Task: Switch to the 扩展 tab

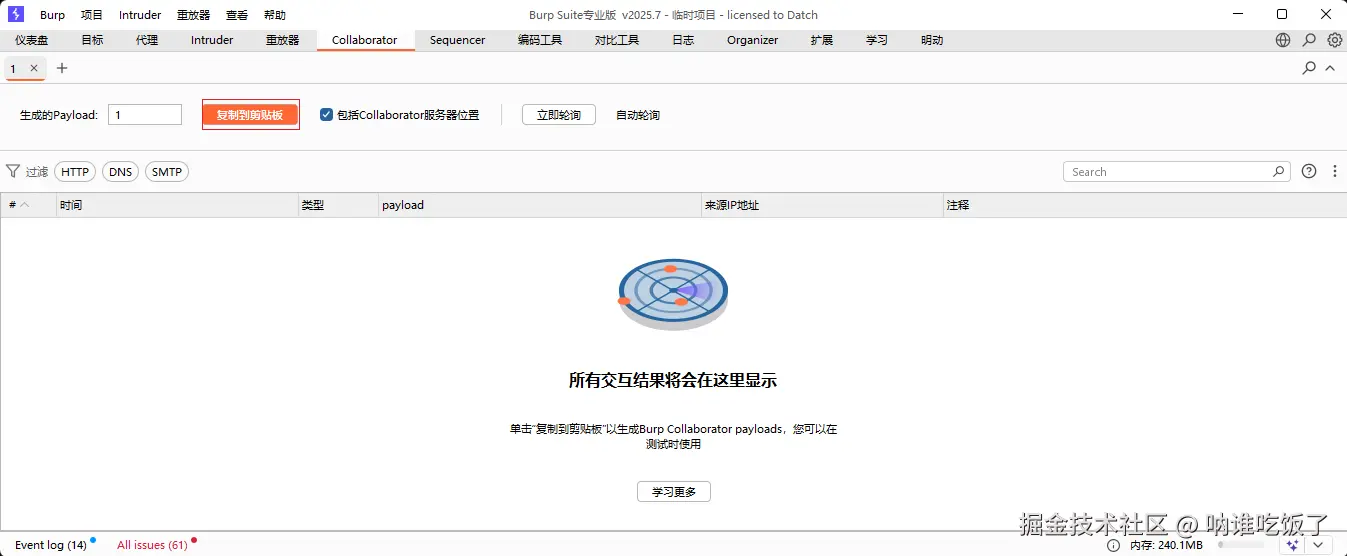Action: (x=822, y=40)
